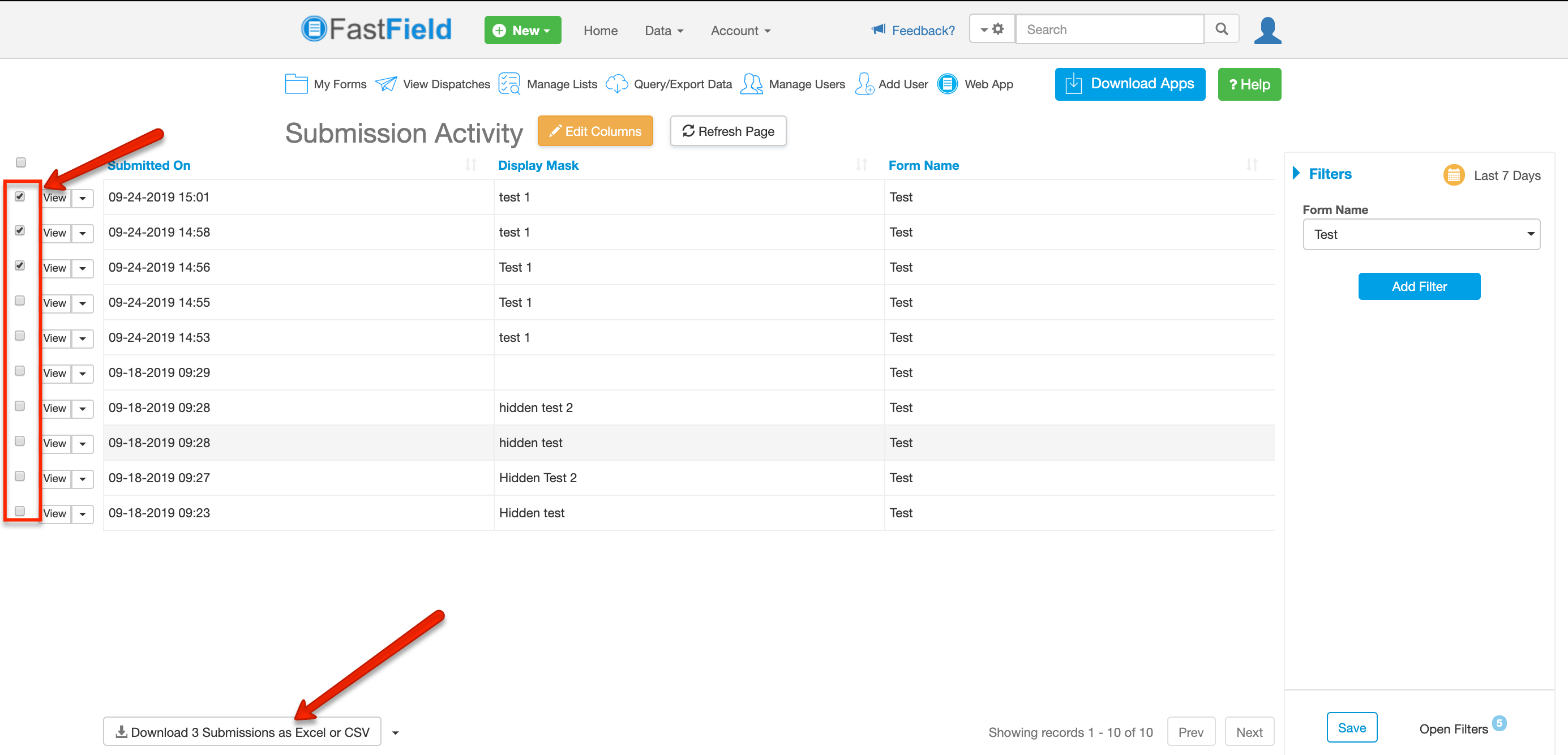
Task: Click the Manage Lists checklist icon
Action: coord(509,84)
